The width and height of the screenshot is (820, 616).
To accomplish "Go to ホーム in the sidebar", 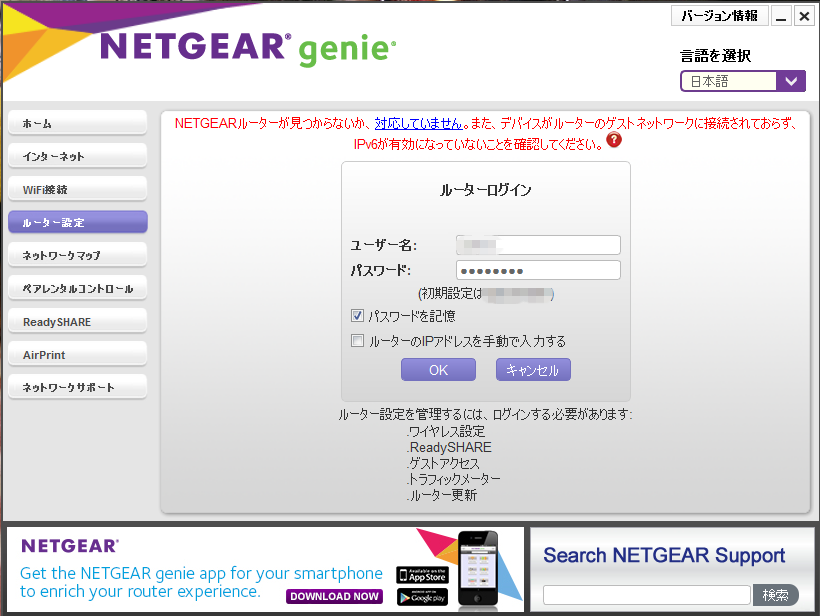I will pos(78,123).
